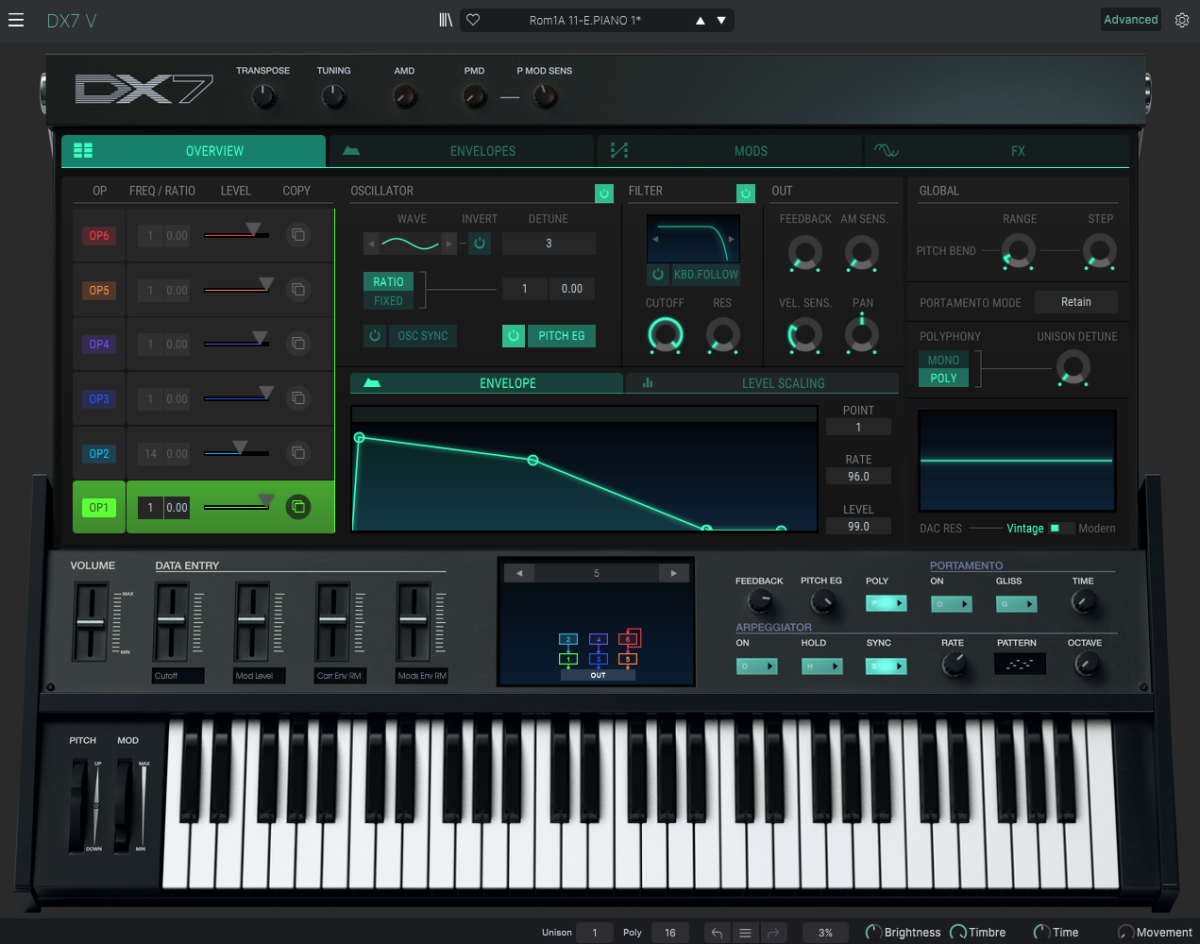This screenshot has width=1200, height=944.
Task: Set polyphony to POLY
Action: pyautogui.click(x=943, y=378)
